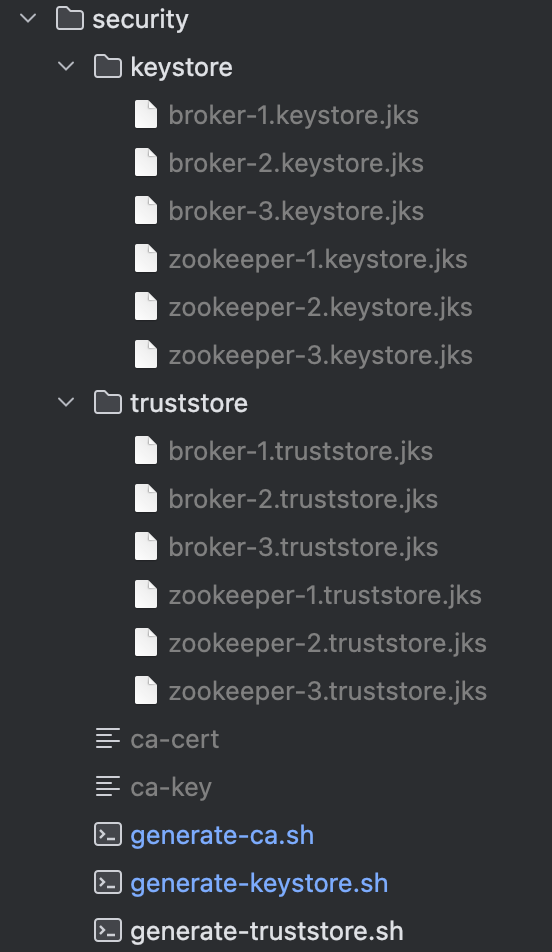Click the shell icon of generate-keystore.sh
Image resolution: width=552 pixels, height=952 pixels.
click(108, 883)
